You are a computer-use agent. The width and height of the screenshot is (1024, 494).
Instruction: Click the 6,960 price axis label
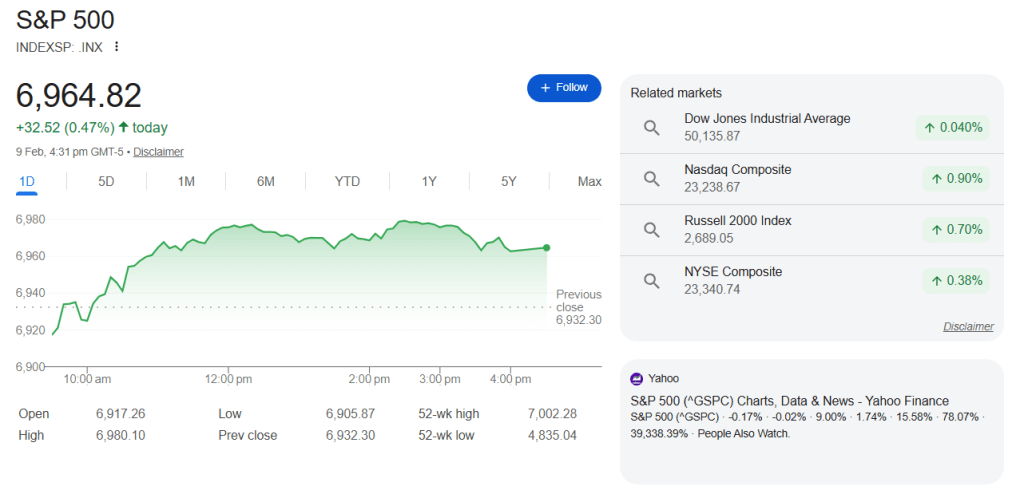tap(29, 256)
